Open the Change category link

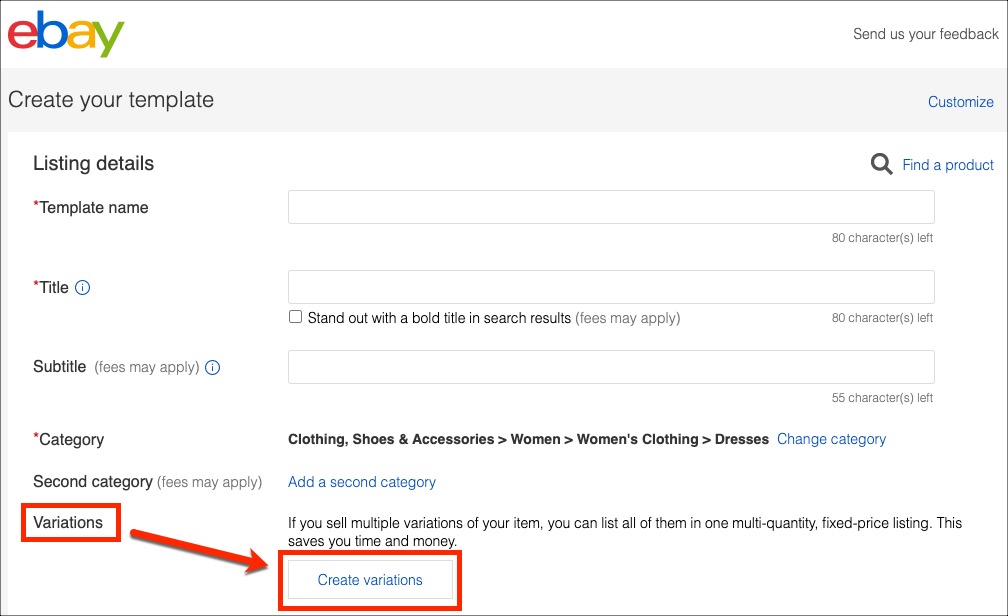[830, 439]
